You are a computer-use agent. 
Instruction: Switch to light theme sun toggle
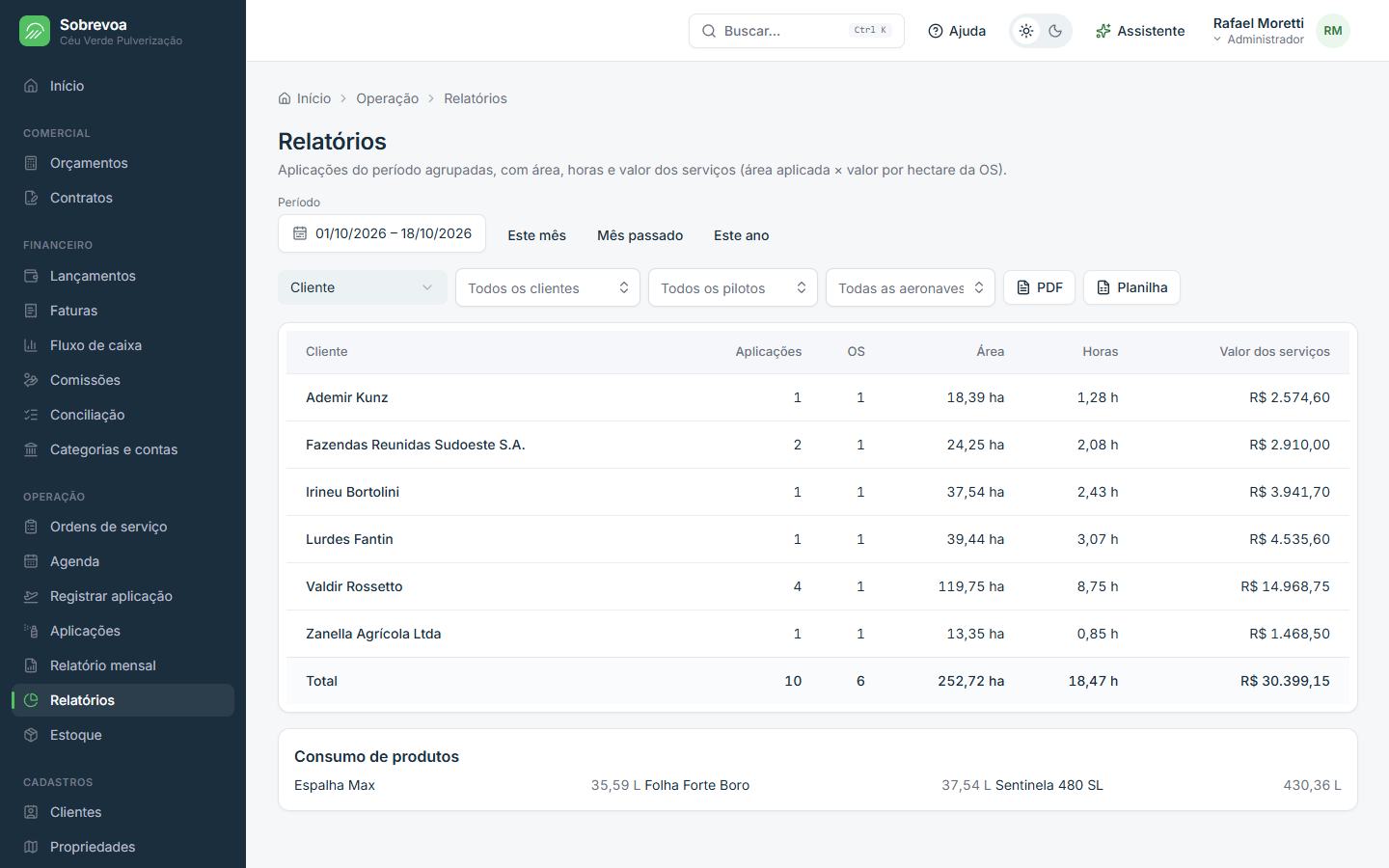click(1026, 31)
